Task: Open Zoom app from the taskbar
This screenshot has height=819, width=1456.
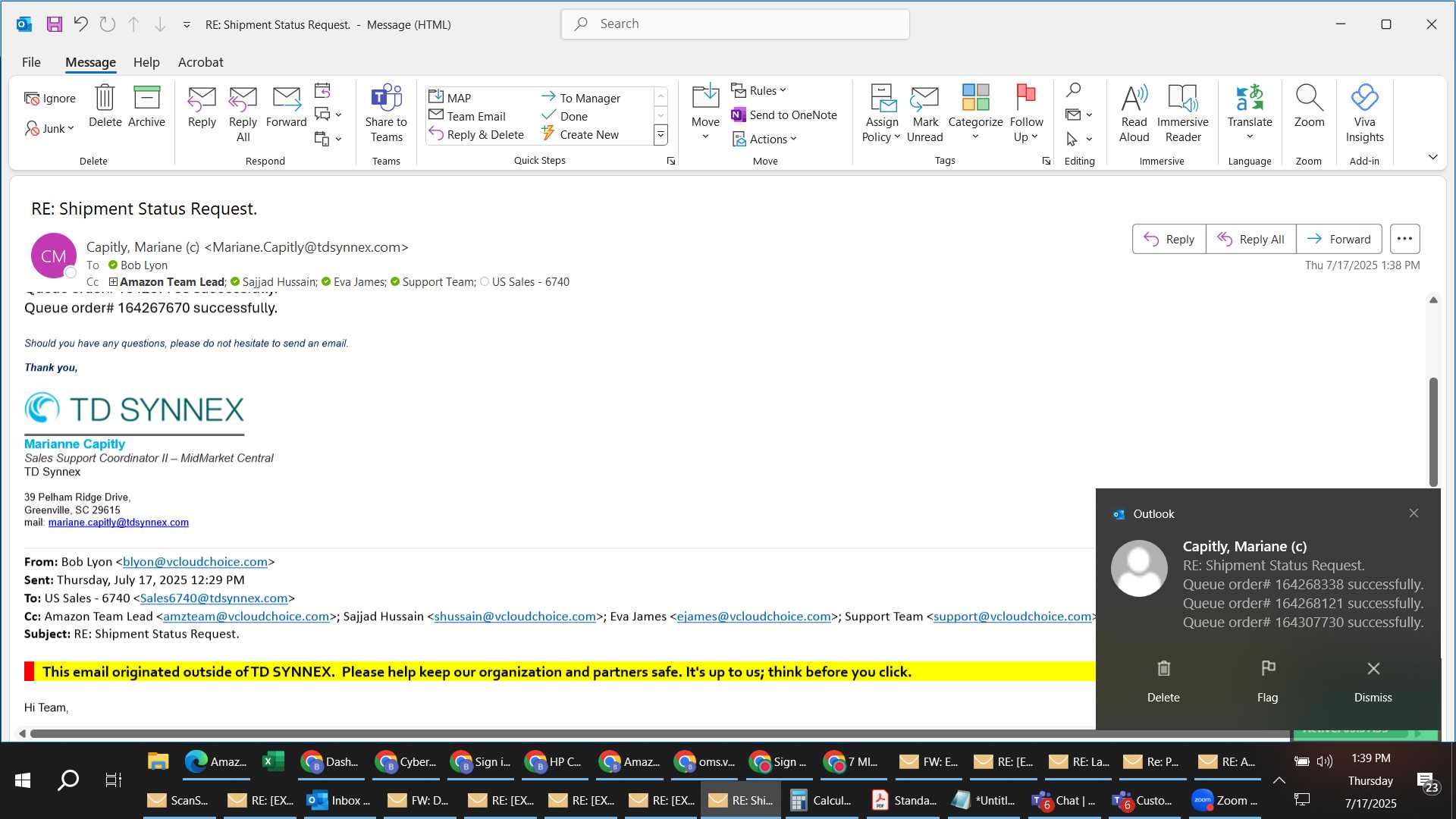Action: [x=1224, y=800]
